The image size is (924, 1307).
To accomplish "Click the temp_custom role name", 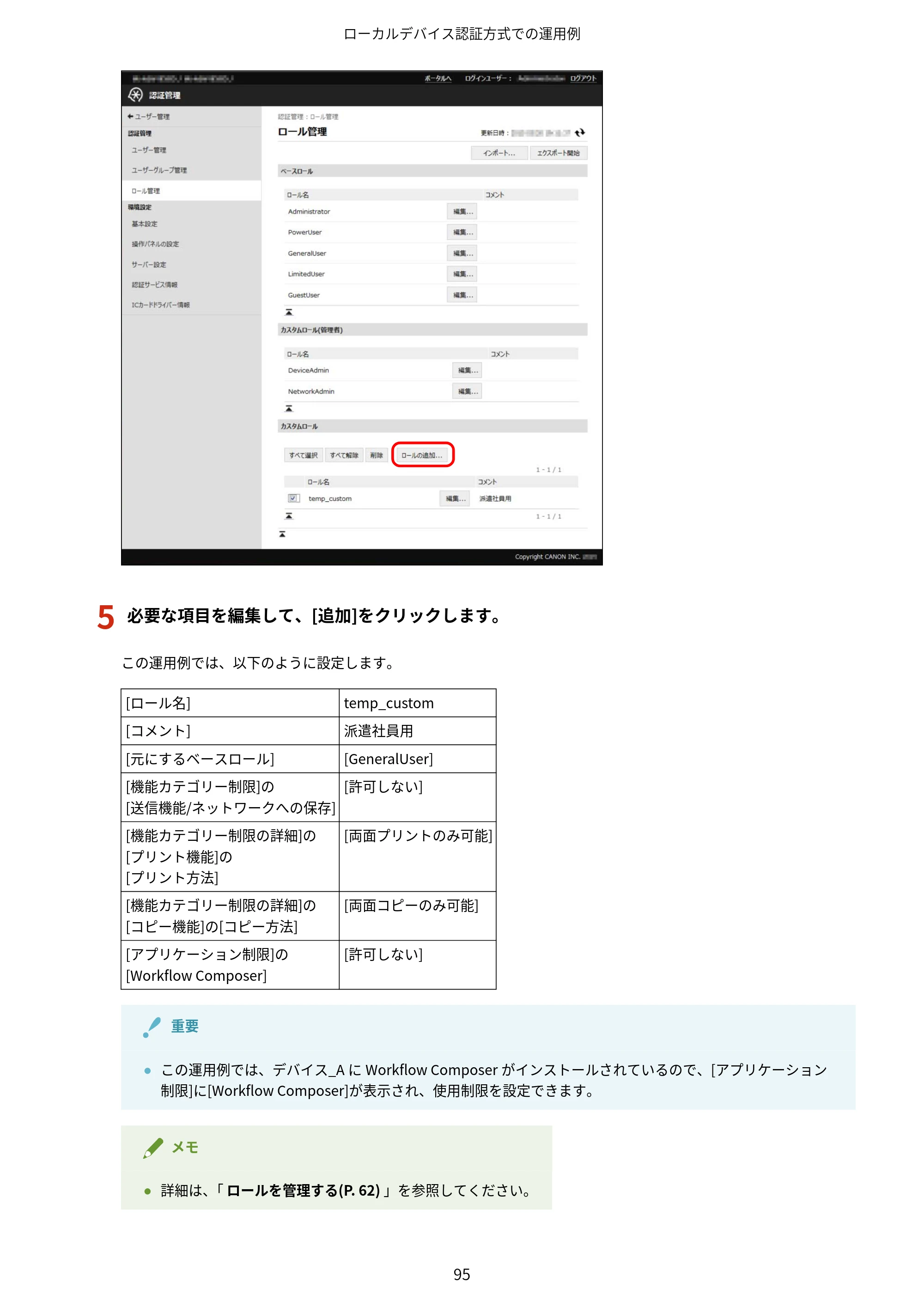I will [330, 498].
